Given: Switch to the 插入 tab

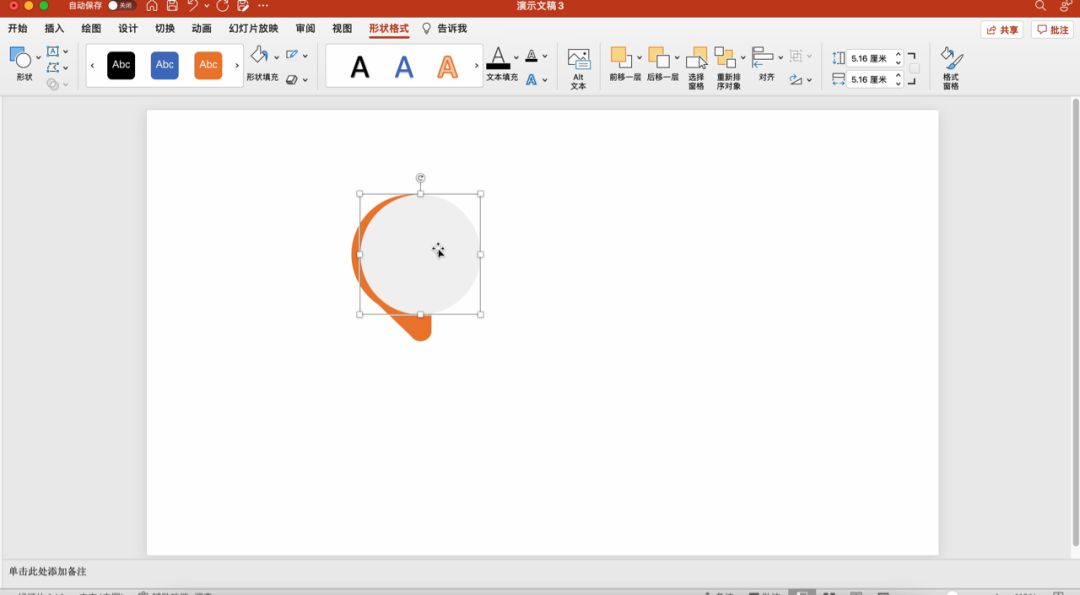Looking at the screenshot, I should pyautogui.click(x=54, y=29).
